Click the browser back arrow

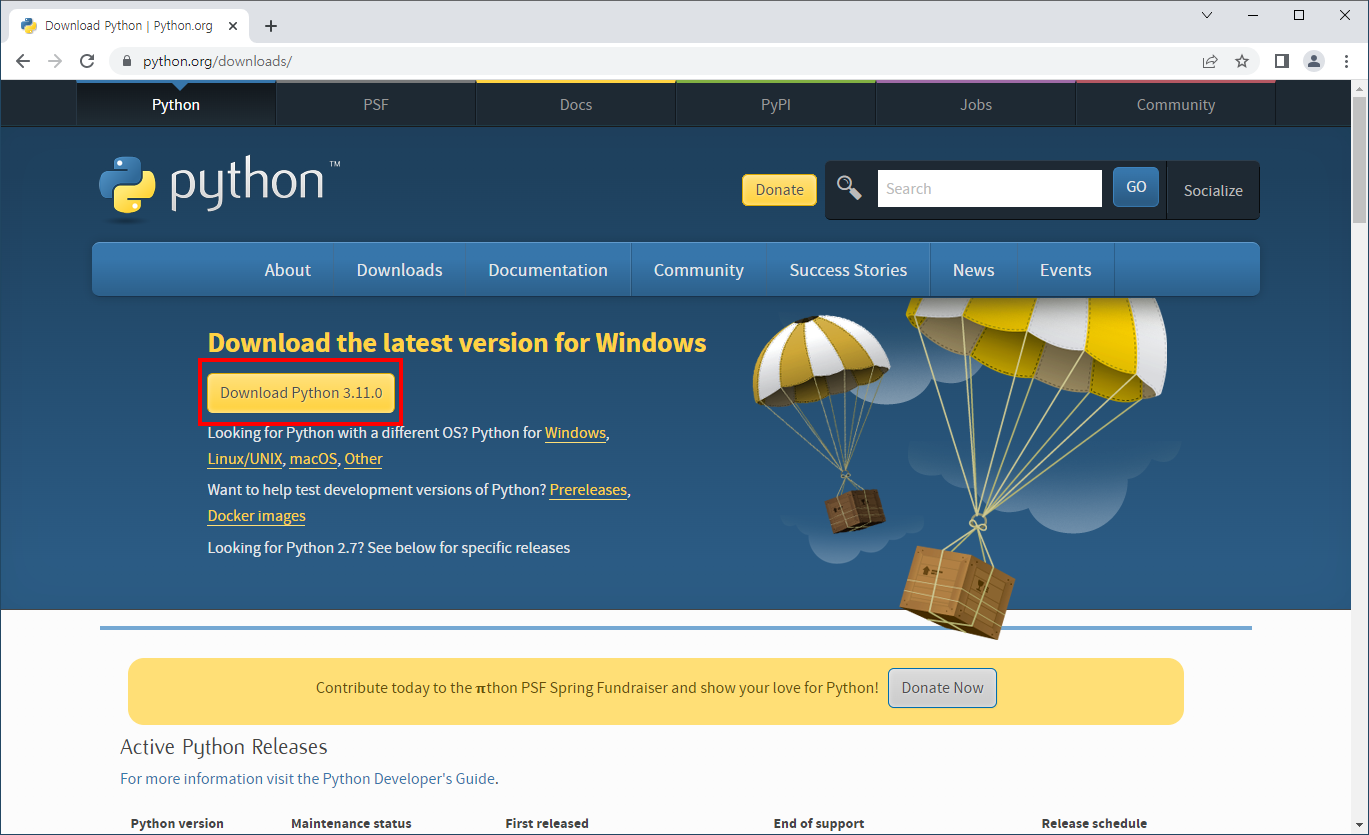(x=23, y=61)
